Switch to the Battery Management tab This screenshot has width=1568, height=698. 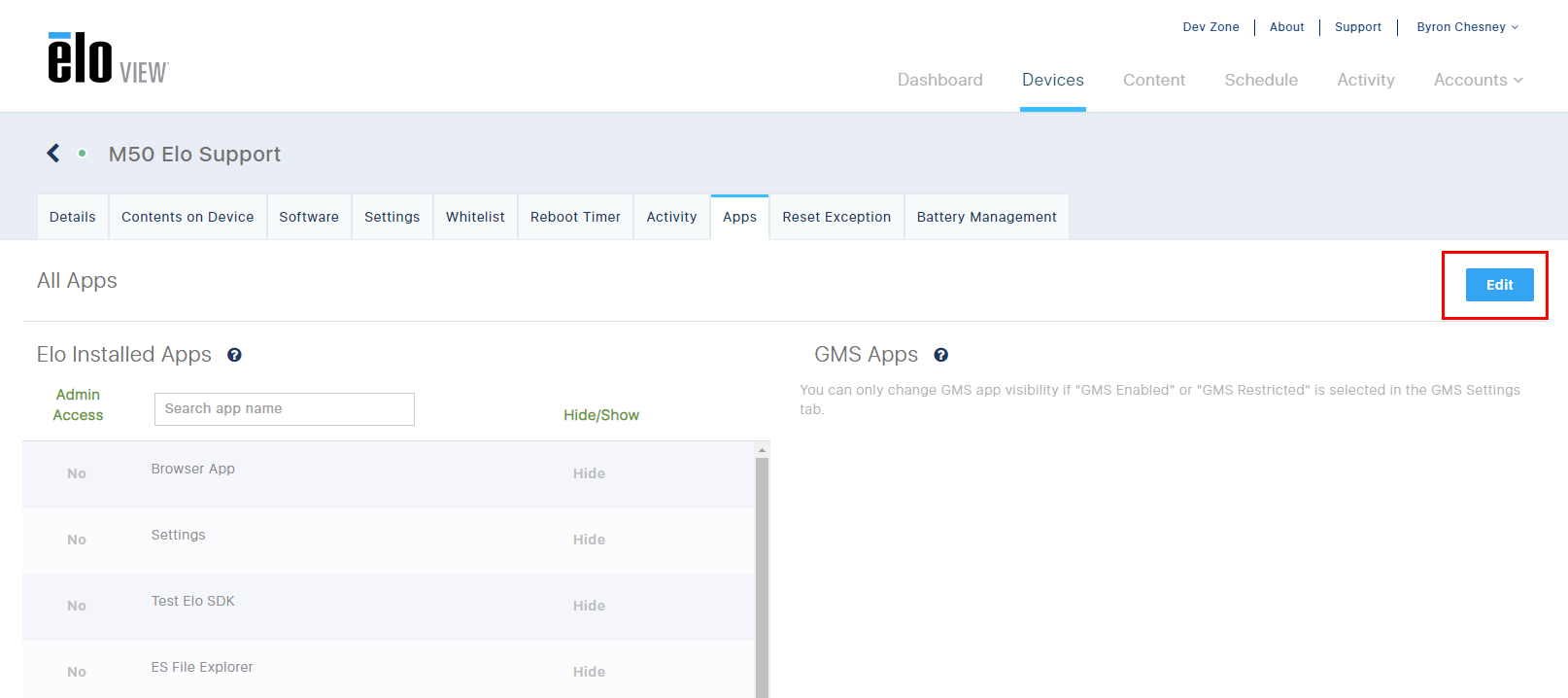click(x=987, y=217)
